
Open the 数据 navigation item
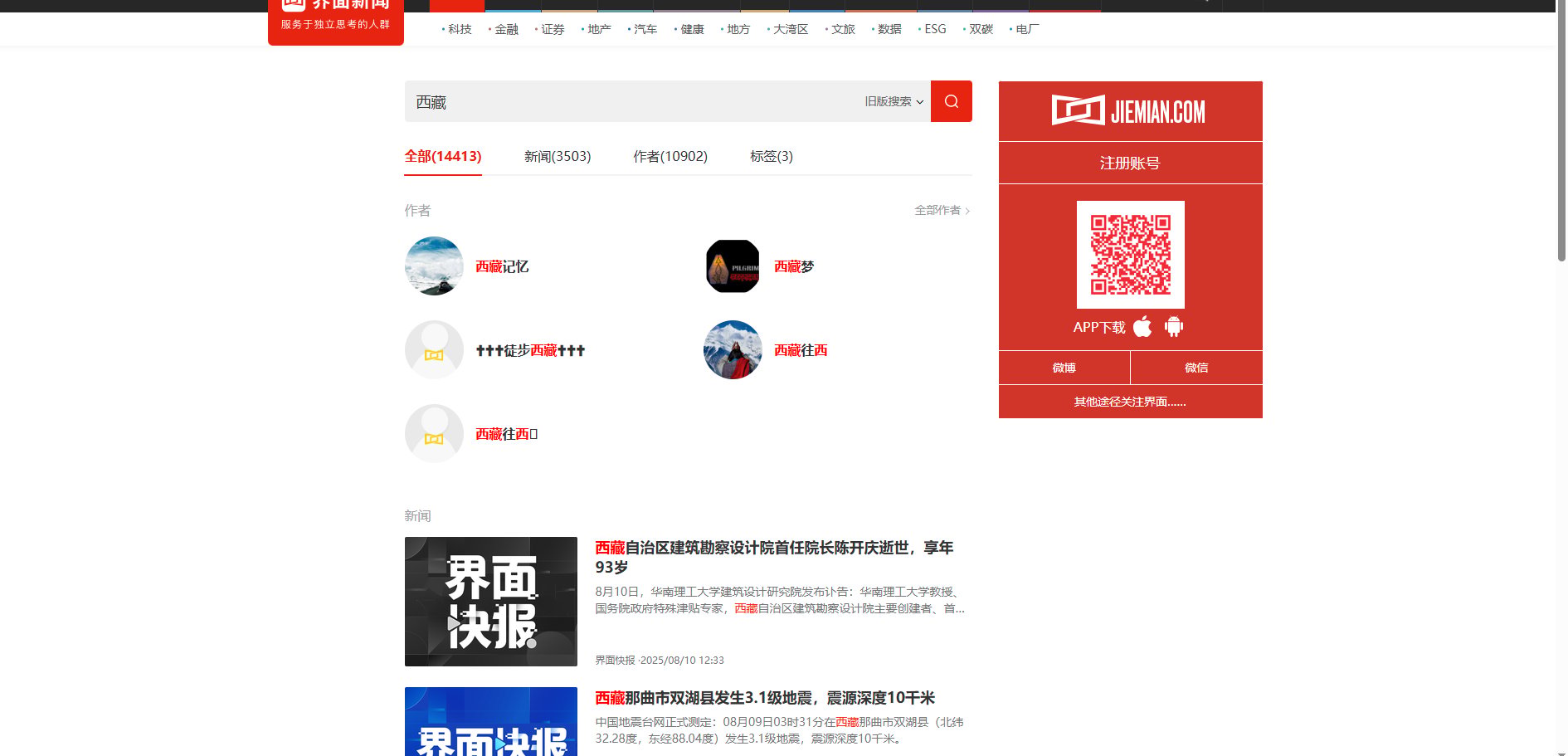(x=889, y=29)
